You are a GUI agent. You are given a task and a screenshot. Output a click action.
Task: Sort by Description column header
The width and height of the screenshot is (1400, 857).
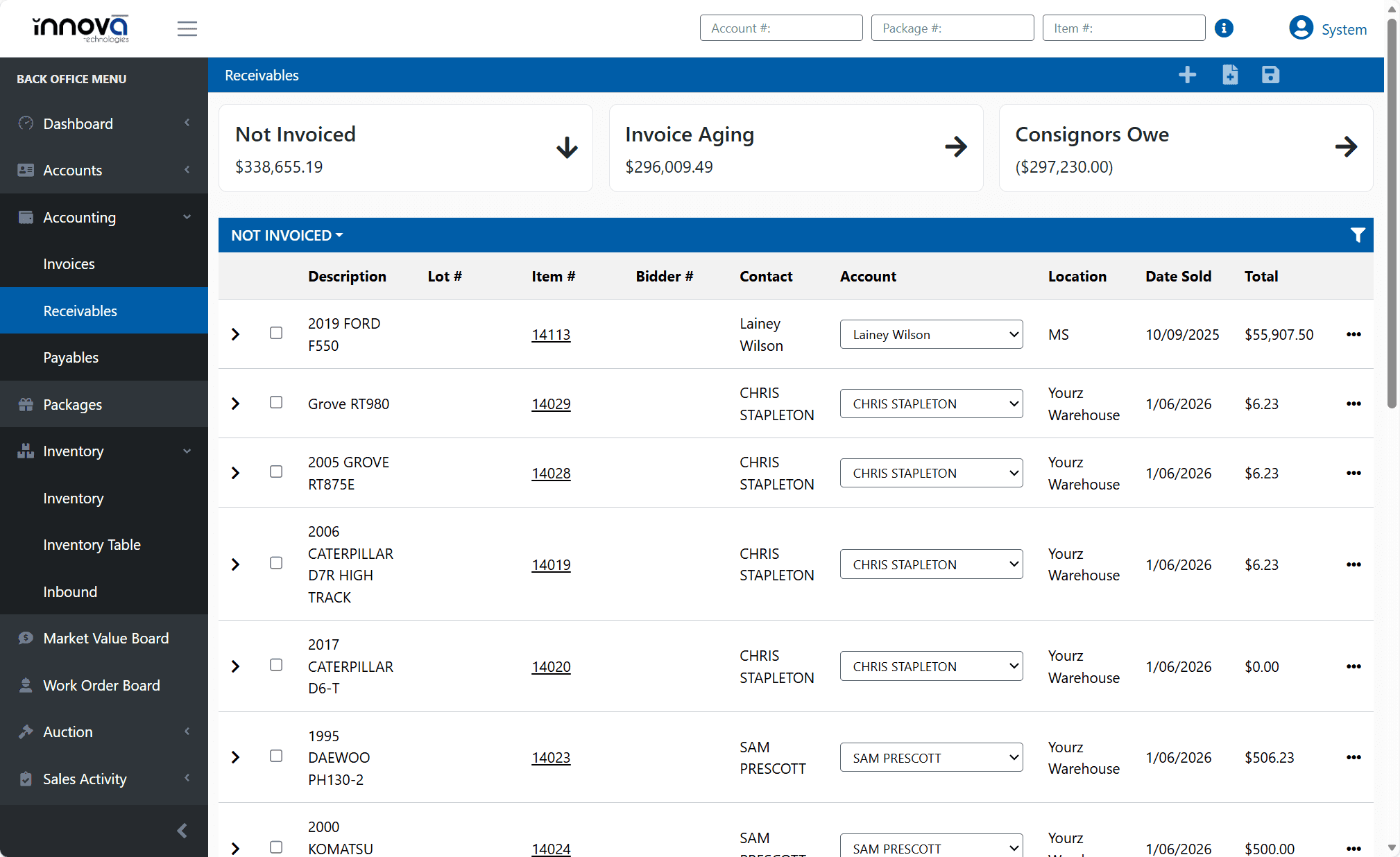347,277
